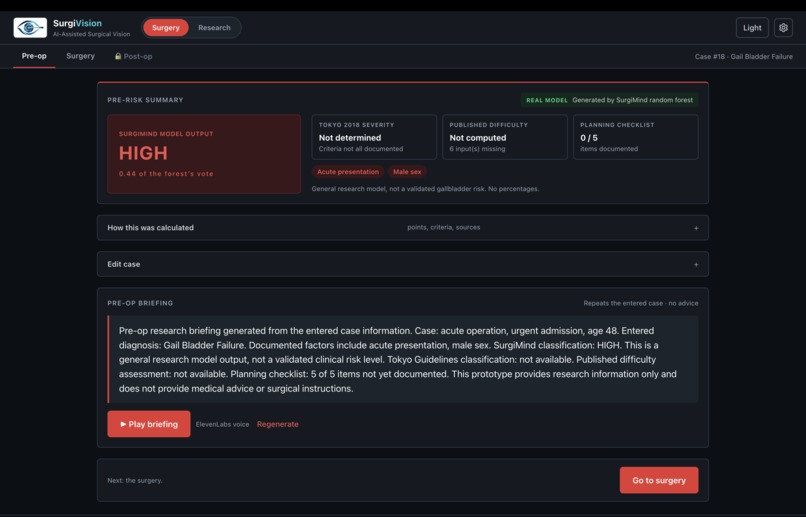806x517 pixels.
Task: Click the 'points, criteria, sources' hint text
Action: click(x=444, y=227)
